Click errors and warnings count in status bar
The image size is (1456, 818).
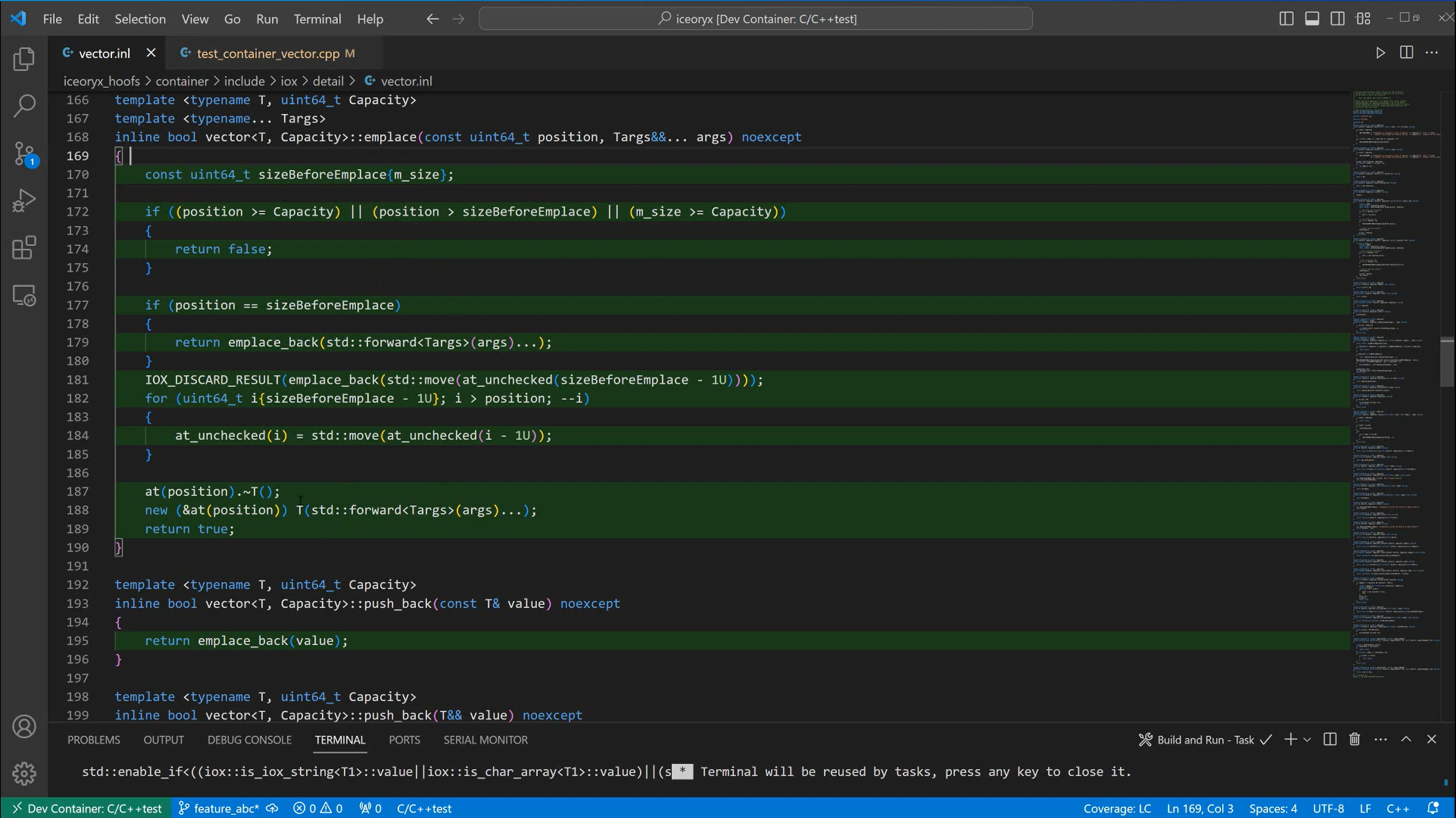click(318, 809)
